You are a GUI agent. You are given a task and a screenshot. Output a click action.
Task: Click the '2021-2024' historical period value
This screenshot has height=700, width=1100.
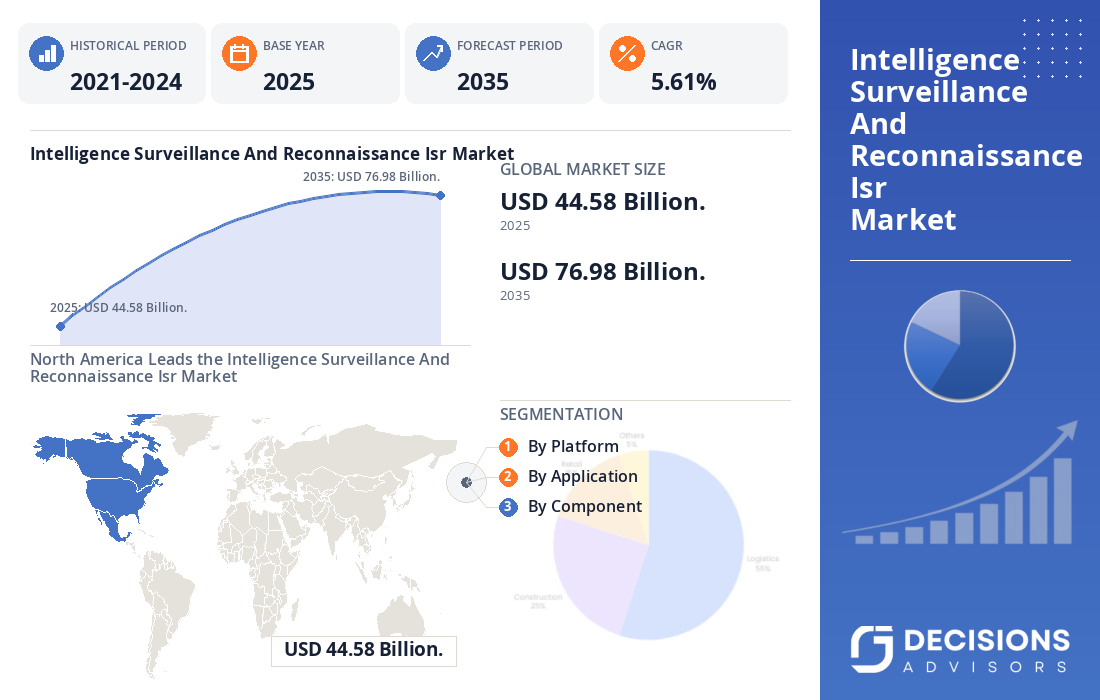pos(126,82)
